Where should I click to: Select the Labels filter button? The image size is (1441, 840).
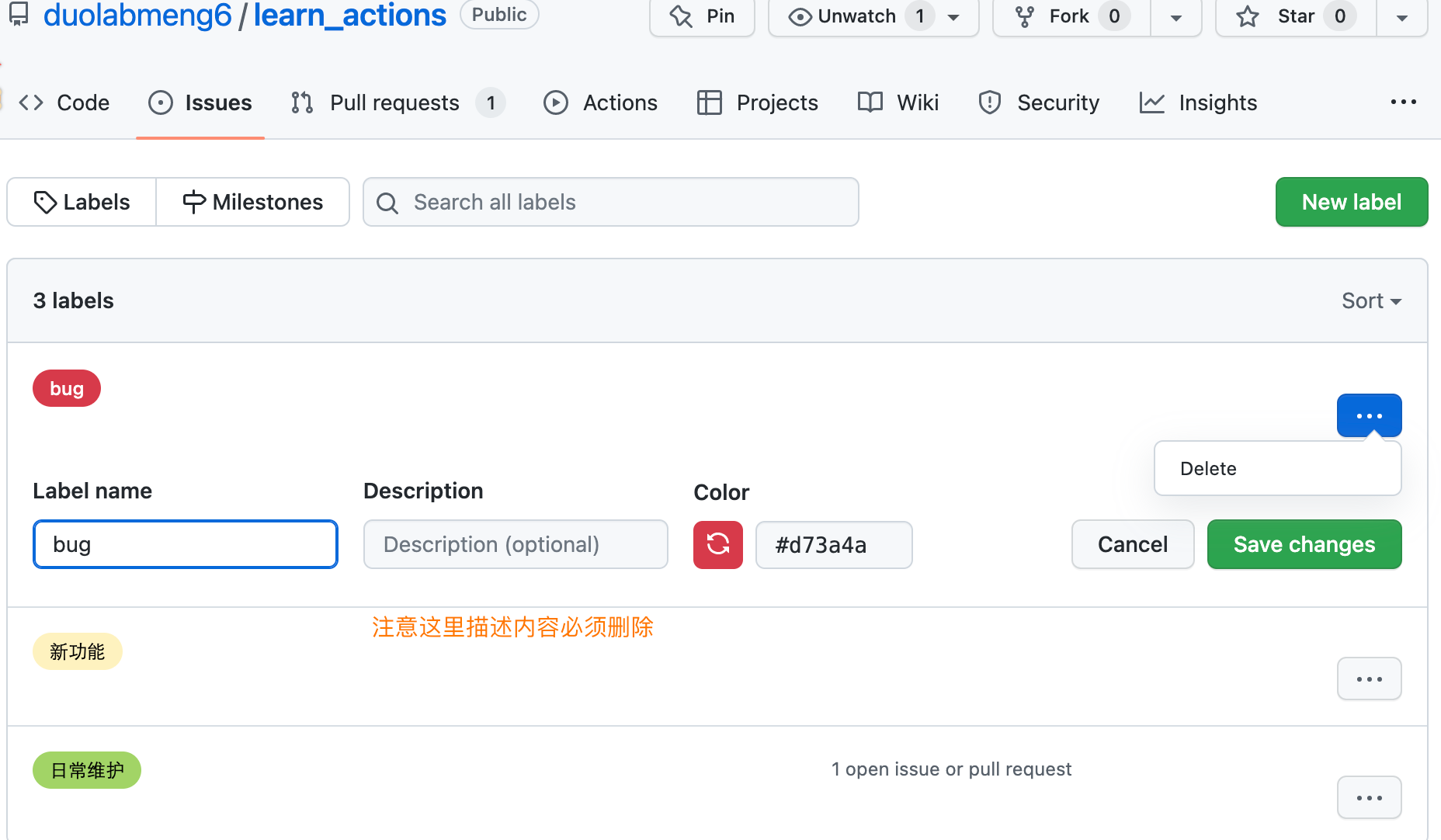82,202
